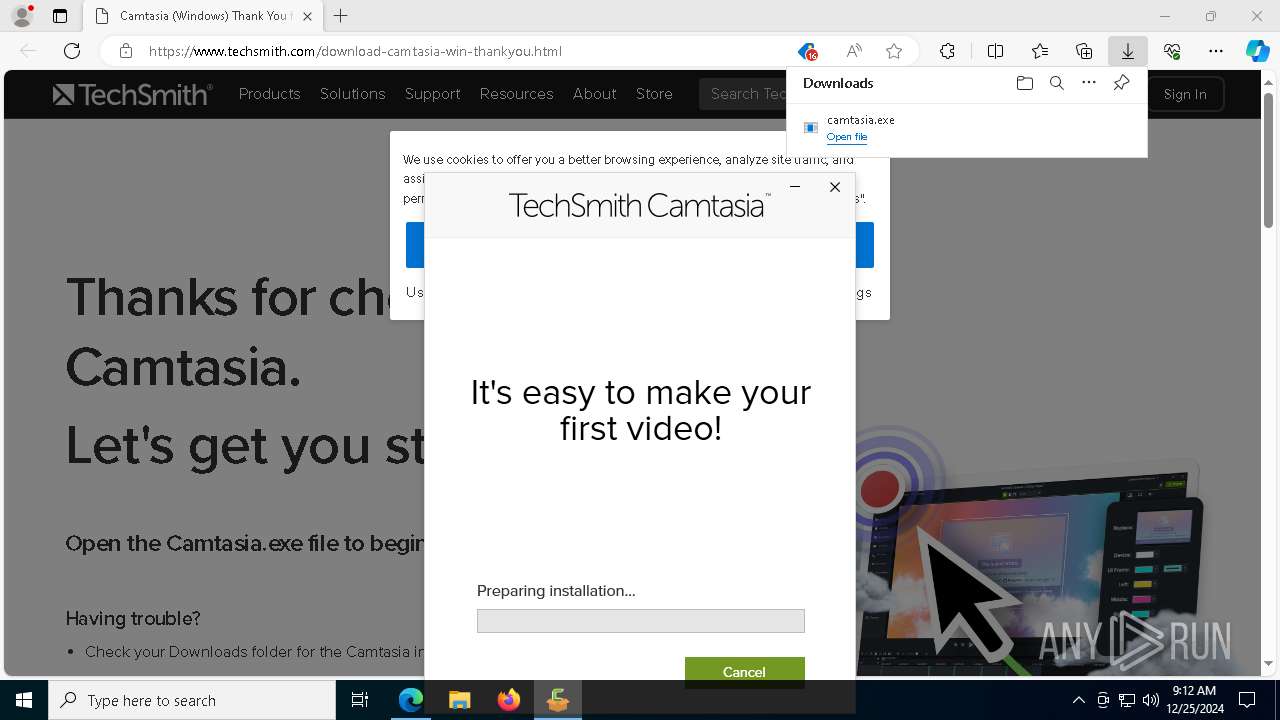Open the Resources menu
The image size is (1280, 720).
coord(516,94)
